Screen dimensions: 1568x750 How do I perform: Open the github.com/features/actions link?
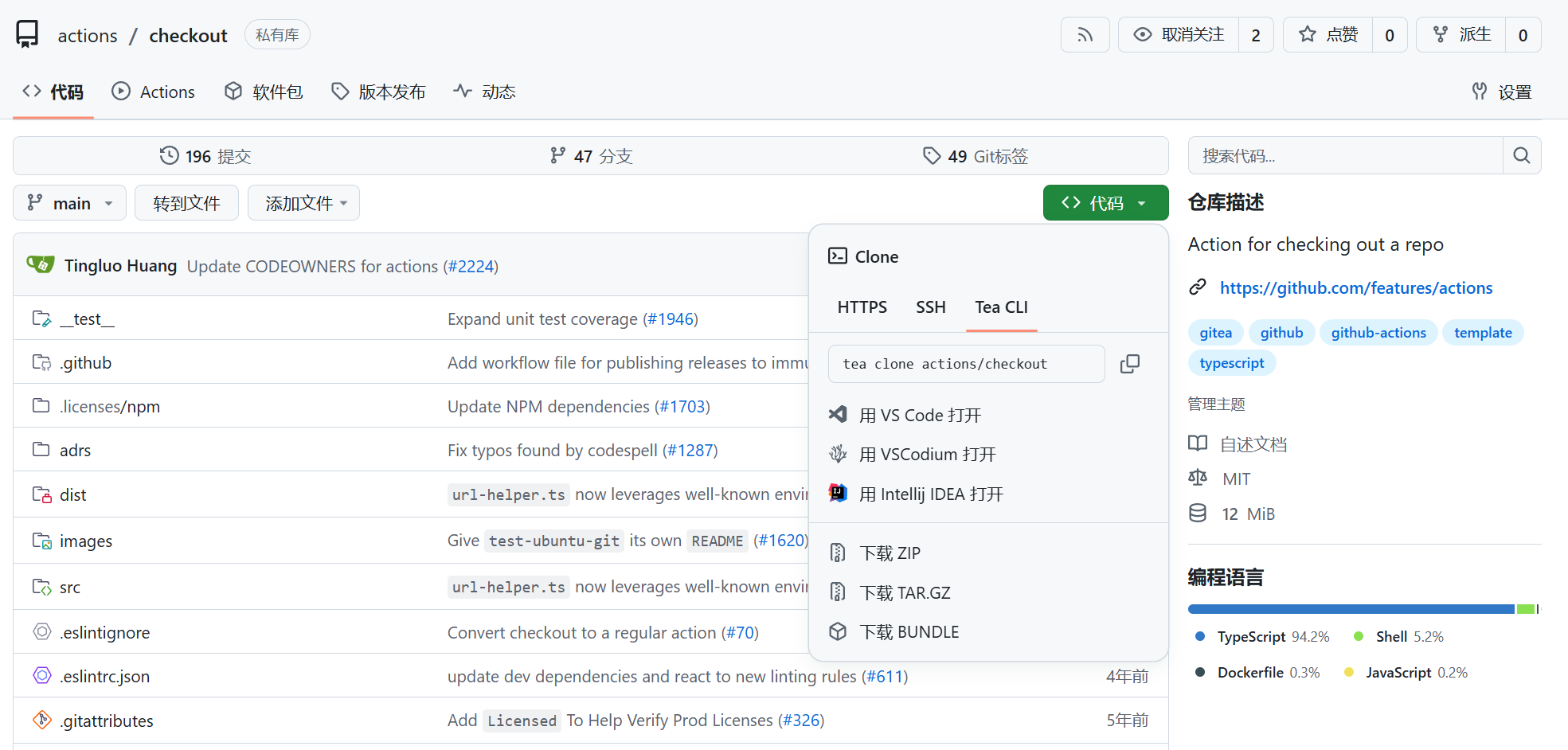1355,288
